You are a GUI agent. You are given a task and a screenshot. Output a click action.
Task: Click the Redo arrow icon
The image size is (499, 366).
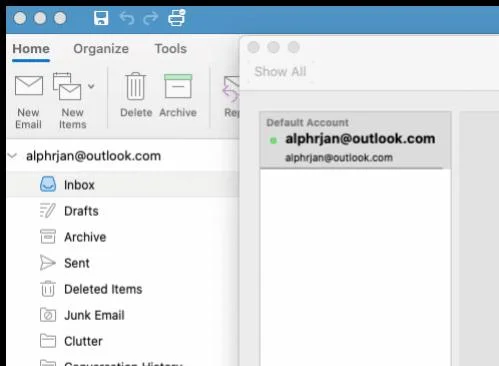coord(150,18)
